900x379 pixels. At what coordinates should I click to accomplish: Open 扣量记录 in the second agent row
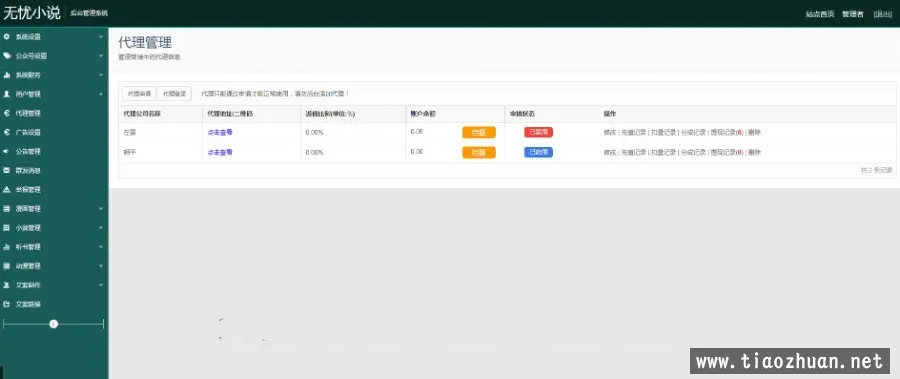[664, 153]
